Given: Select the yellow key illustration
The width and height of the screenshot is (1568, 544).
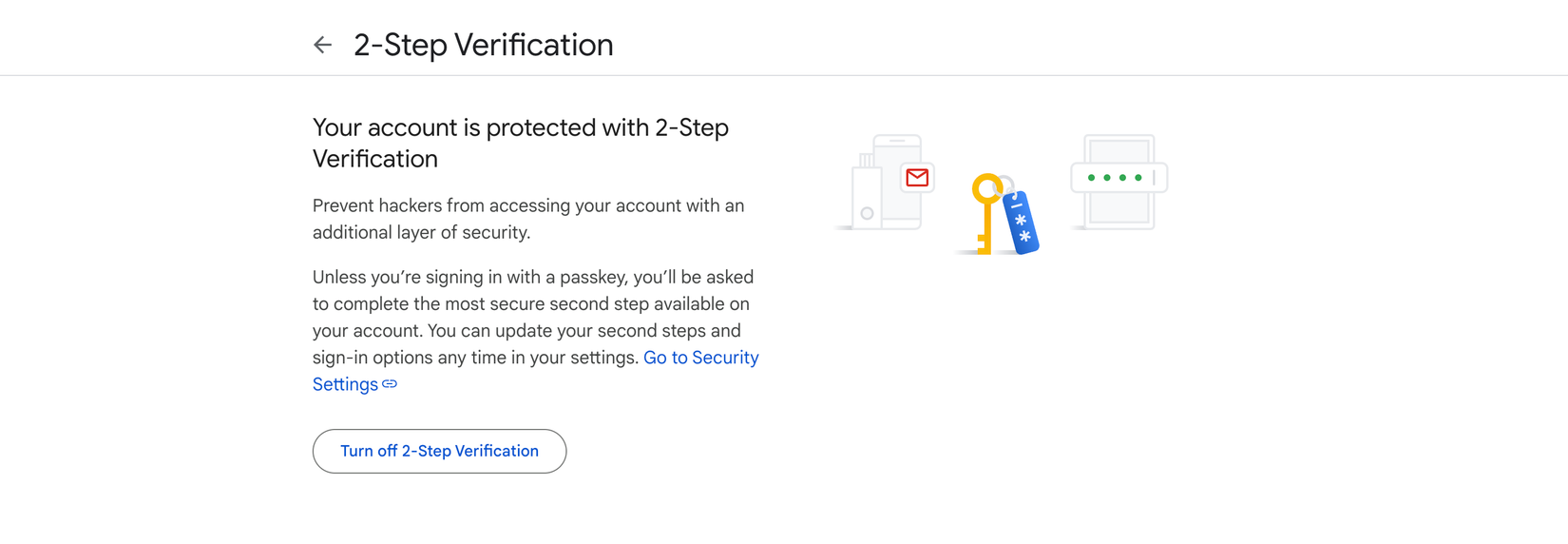Looking at the screenshot, I should point(985,214).
